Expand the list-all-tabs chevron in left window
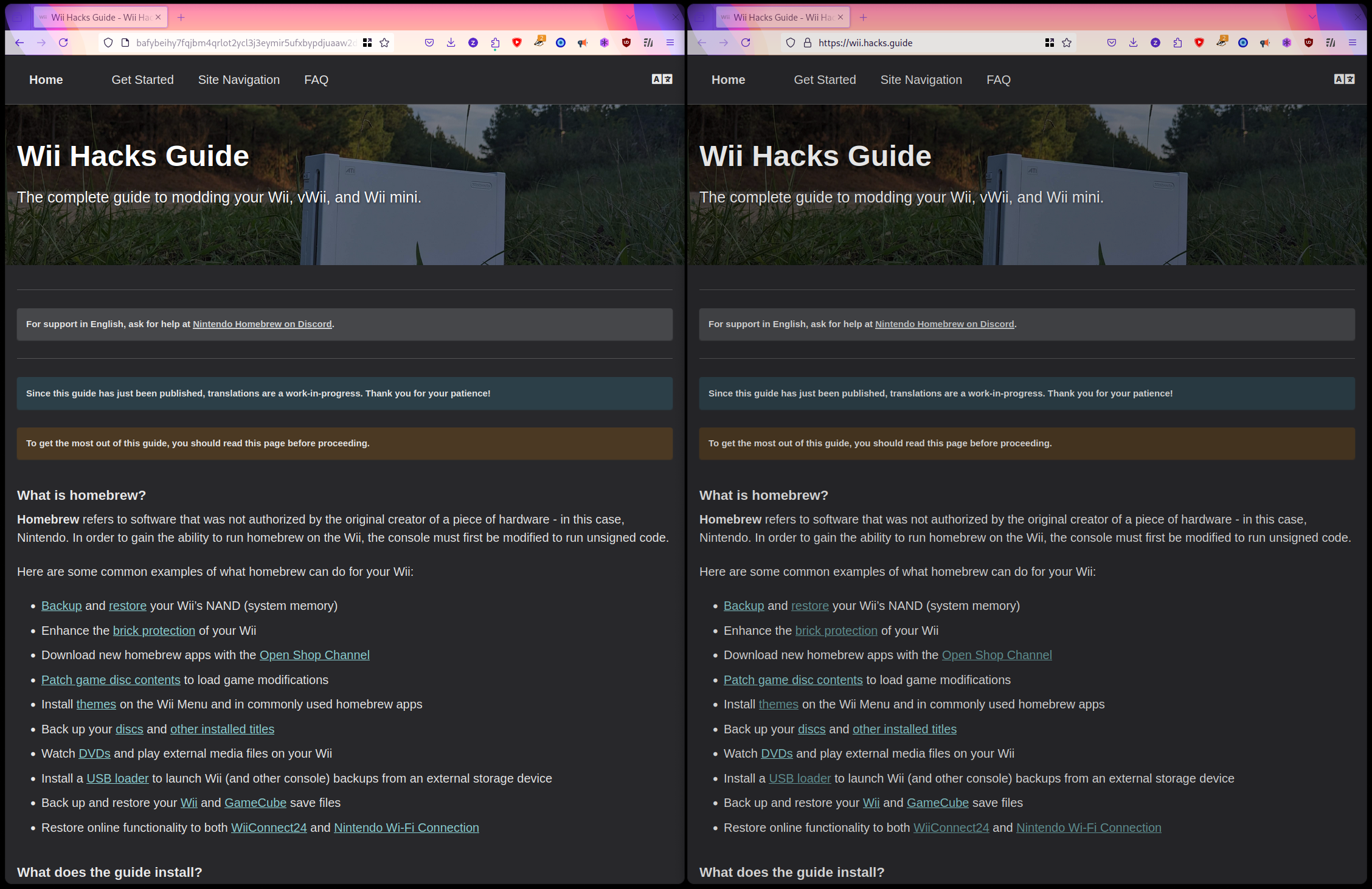 point(630,17)
